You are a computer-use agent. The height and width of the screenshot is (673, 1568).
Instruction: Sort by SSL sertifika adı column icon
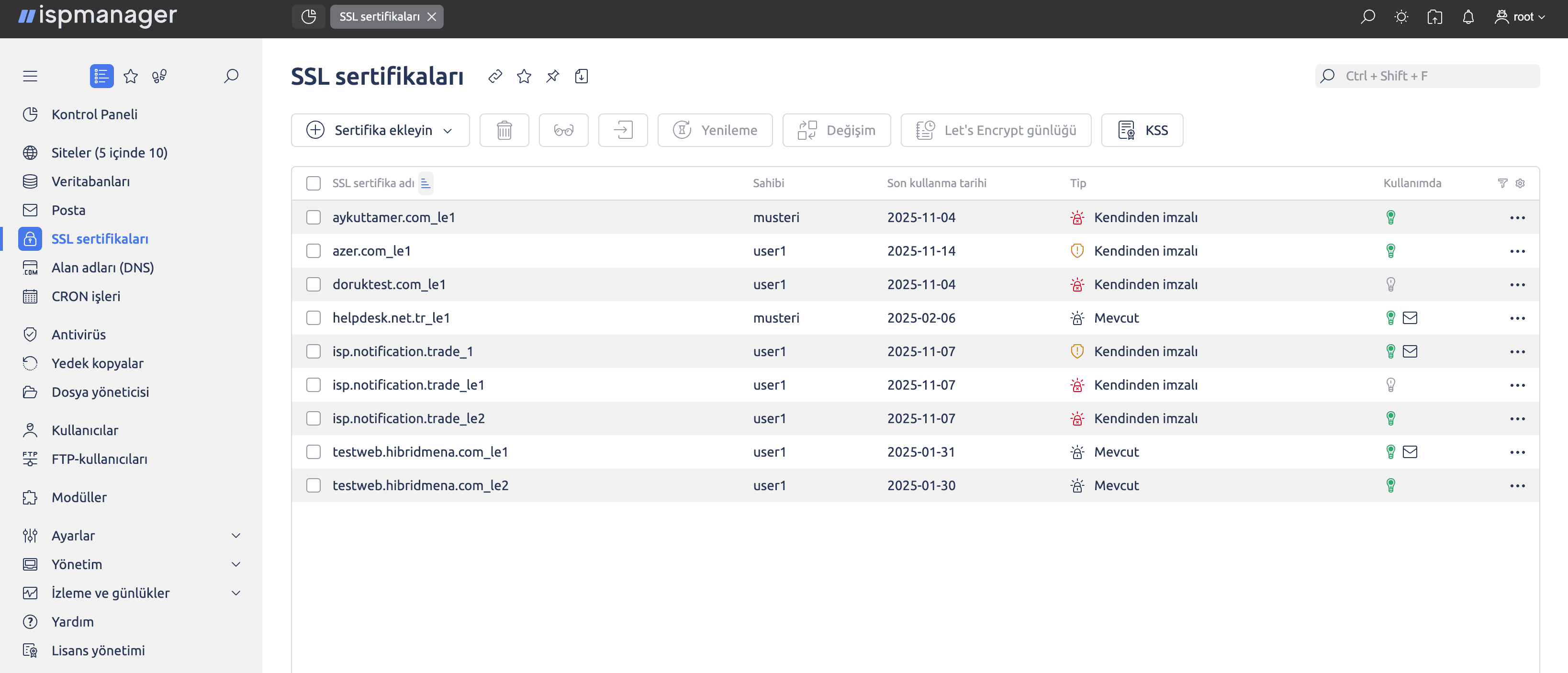coord(426,183)
